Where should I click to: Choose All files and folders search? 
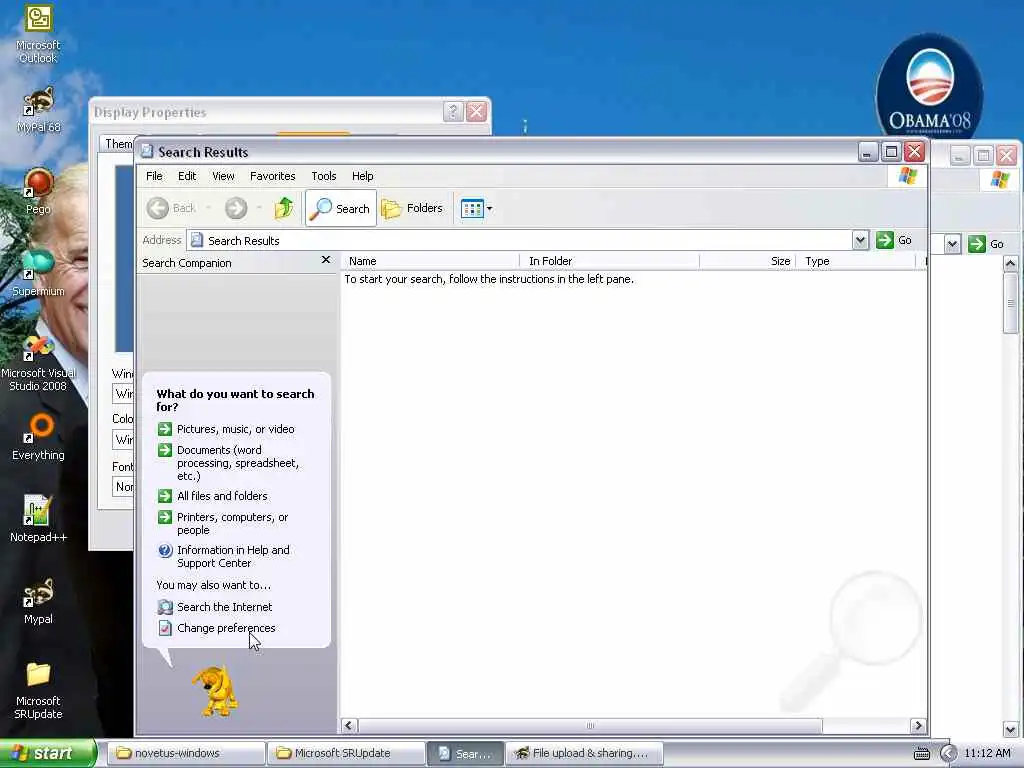(x=213, y=496)
